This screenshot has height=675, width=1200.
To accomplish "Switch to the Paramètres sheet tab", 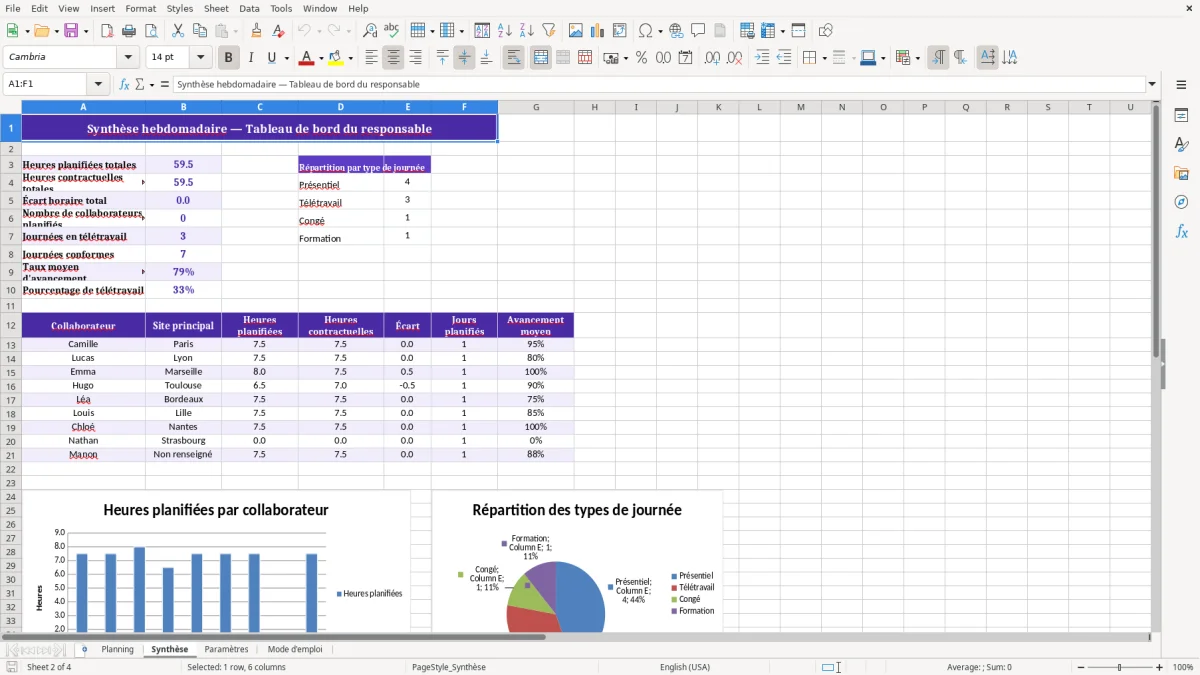I will [x=226, y=649].
